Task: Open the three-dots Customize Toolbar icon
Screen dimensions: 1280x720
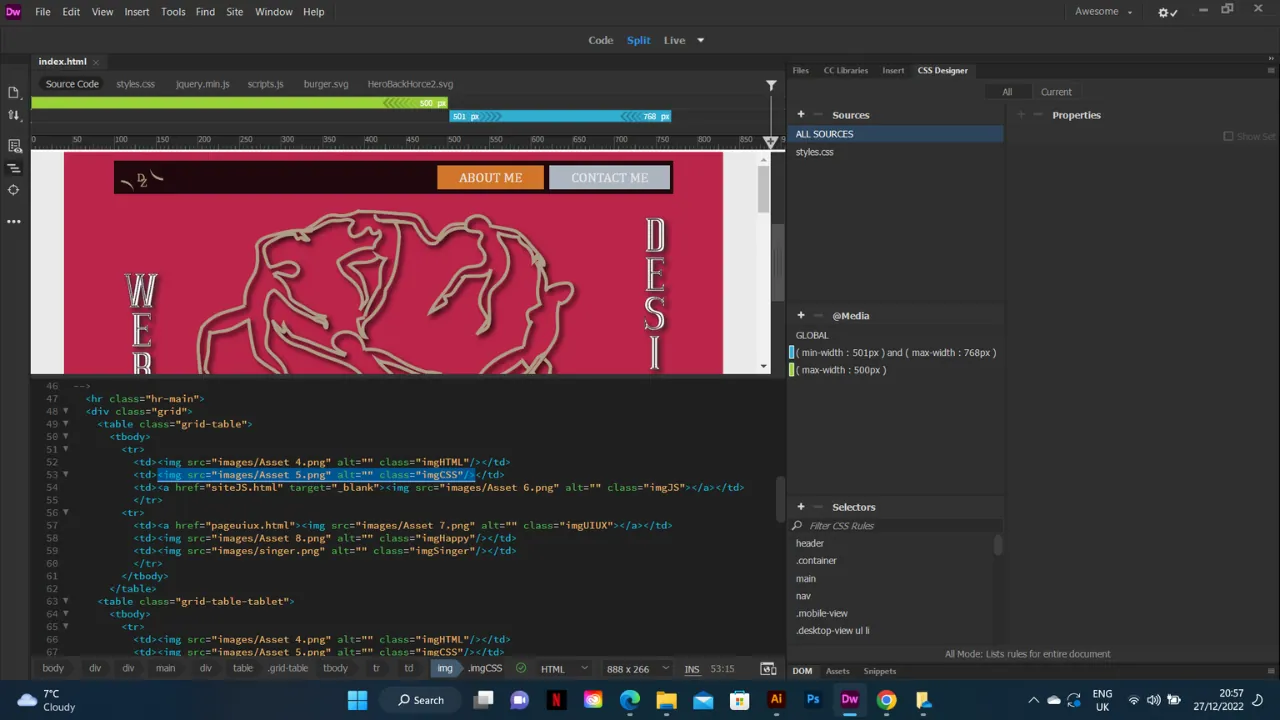Action: tap(13, 221)
